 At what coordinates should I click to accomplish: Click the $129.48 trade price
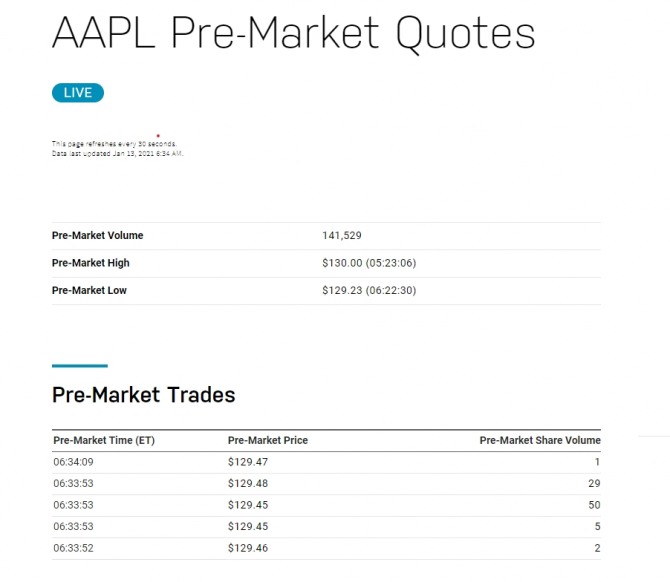tap(248, 484)
